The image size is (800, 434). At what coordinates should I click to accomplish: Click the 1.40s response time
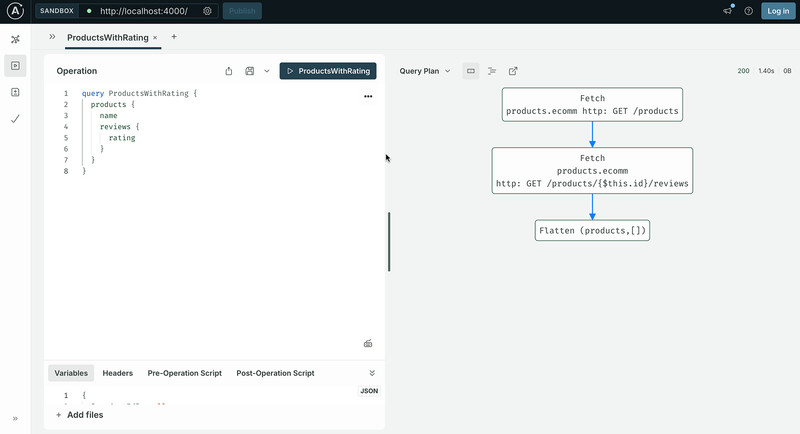[x=766, y=71]
